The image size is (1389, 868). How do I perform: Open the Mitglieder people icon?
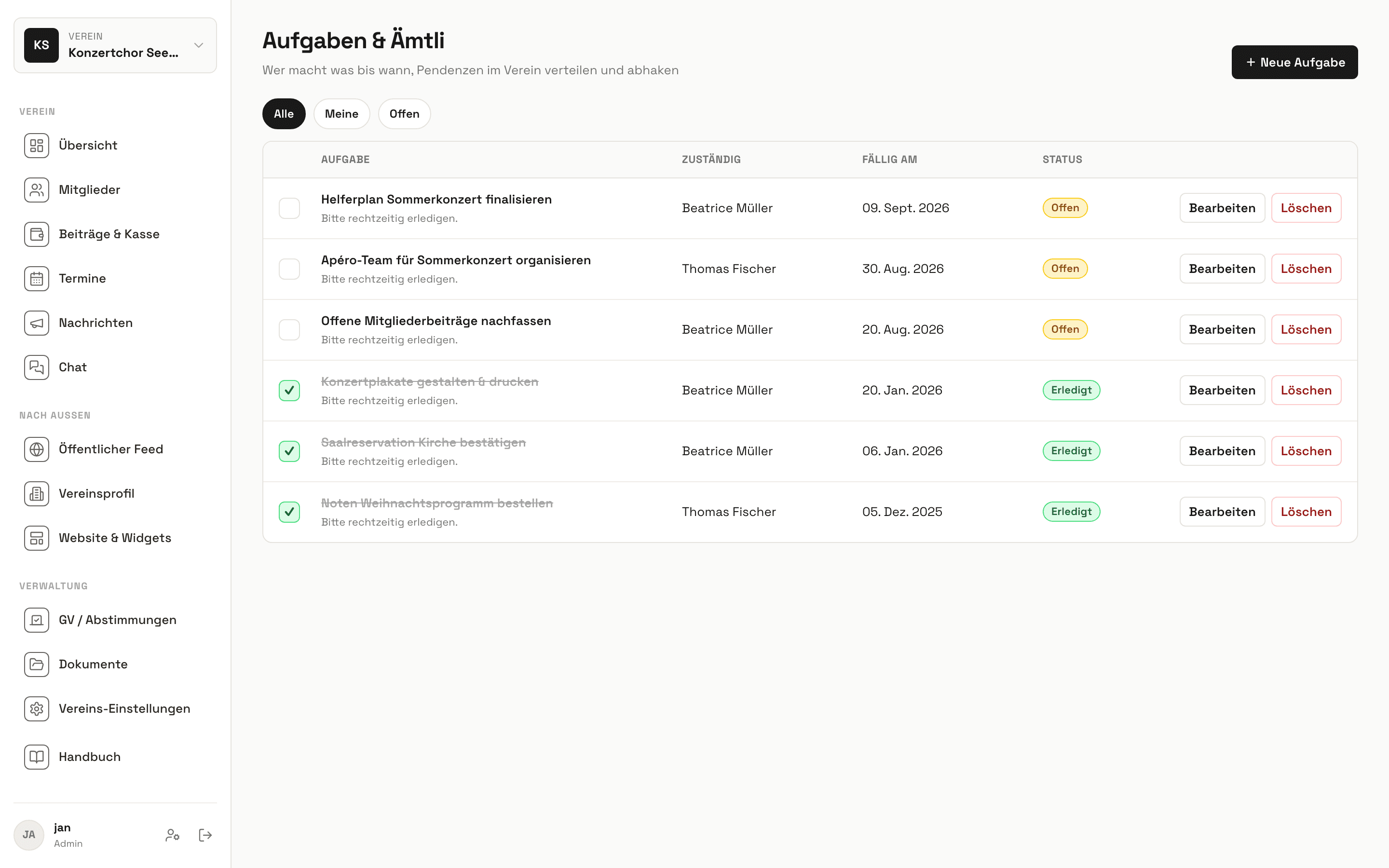coord(37,190)
